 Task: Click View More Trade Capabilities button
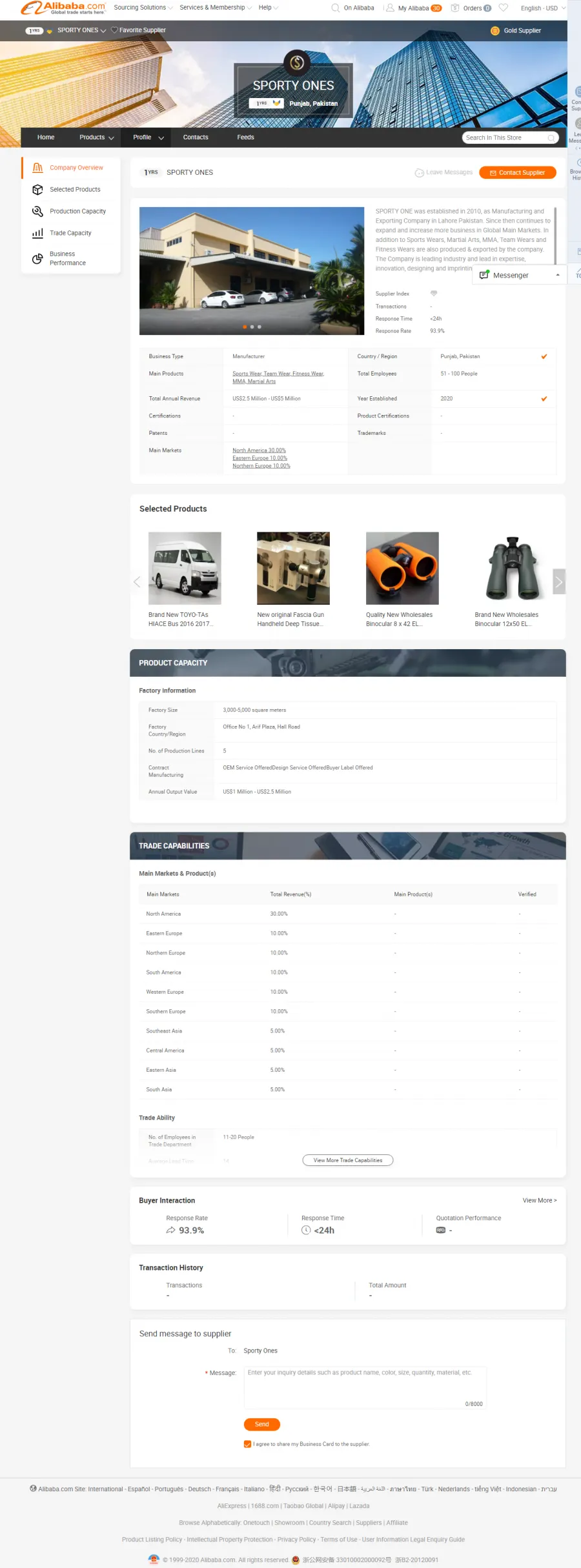pos(348,1160)
